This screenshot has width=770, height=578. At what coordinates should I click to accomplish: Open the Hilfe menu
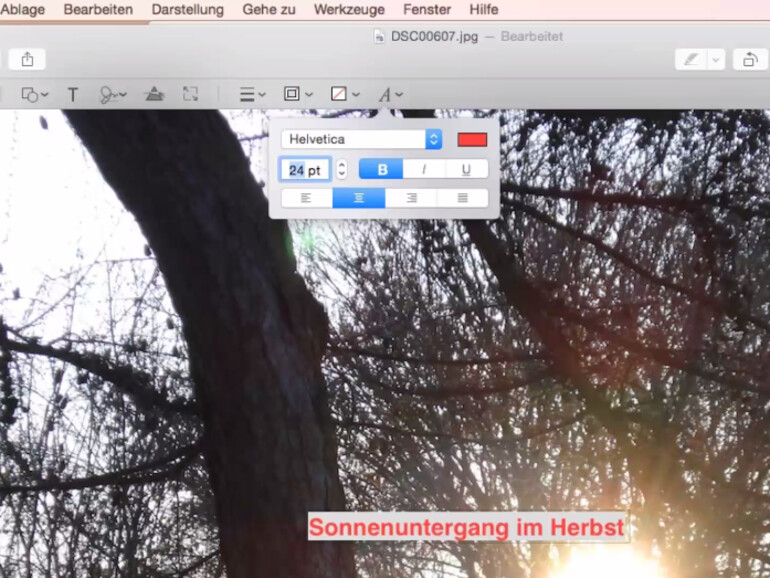click(x=484, y=9)
